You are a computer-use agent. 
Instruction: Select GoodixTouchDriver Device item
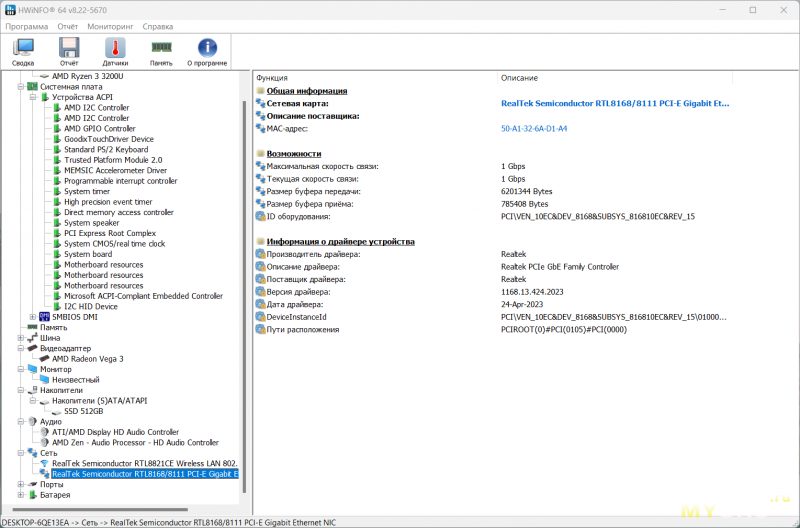click(x=109, y=139)
